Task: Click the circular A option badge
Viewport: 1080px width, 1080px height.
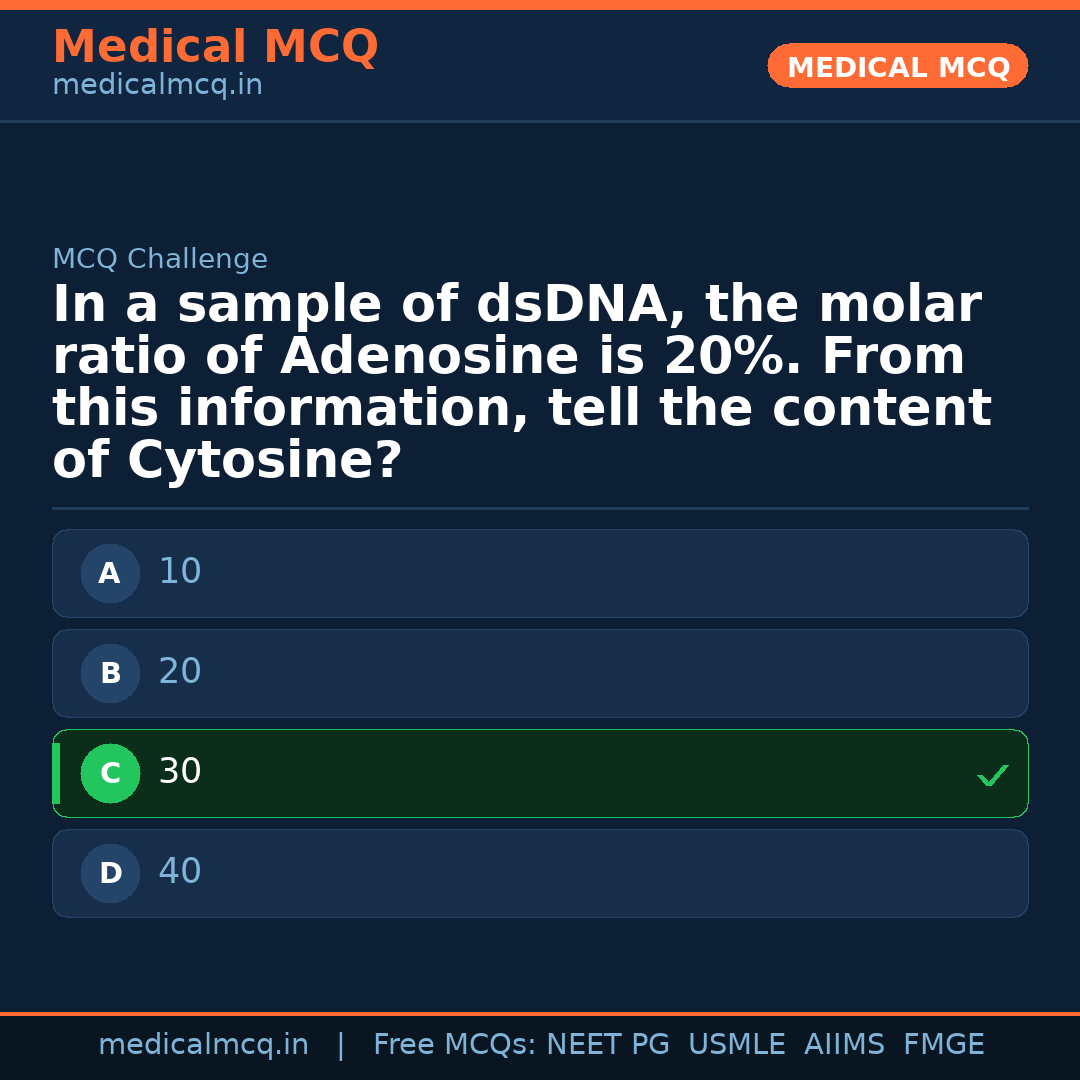Action: point(110,574)
